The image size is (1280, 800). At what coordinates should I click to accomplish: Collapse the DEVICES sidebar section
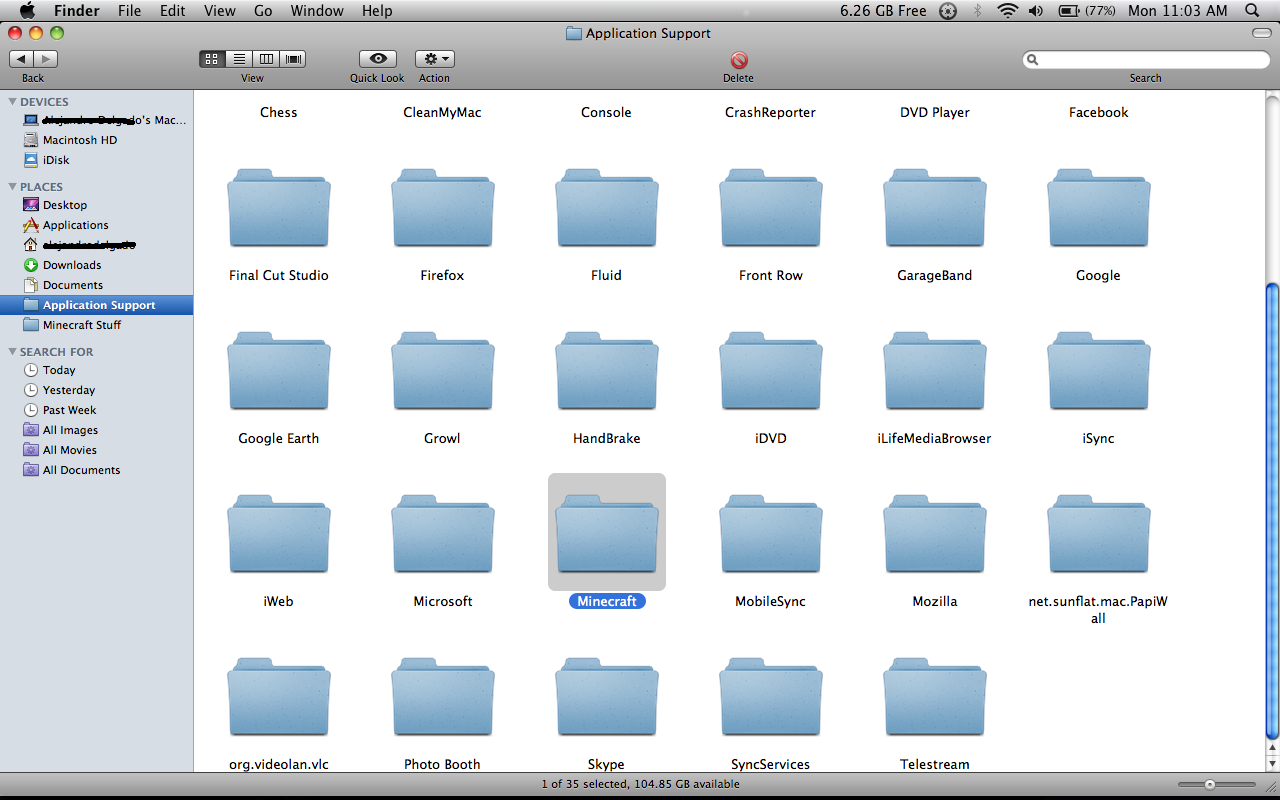tap(12, 102)
